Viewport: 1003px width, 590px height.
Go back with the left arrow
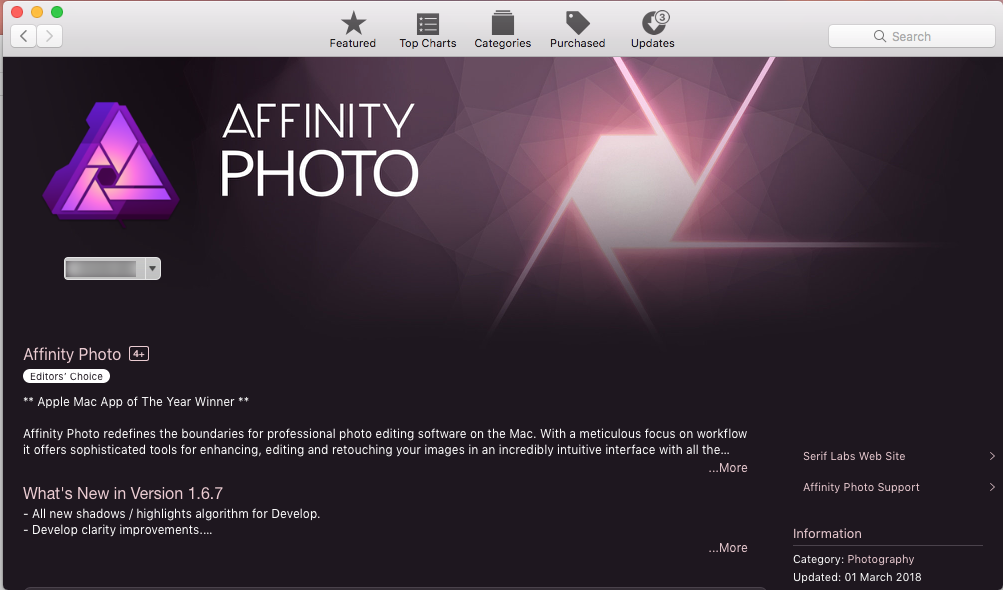[24, 36]
